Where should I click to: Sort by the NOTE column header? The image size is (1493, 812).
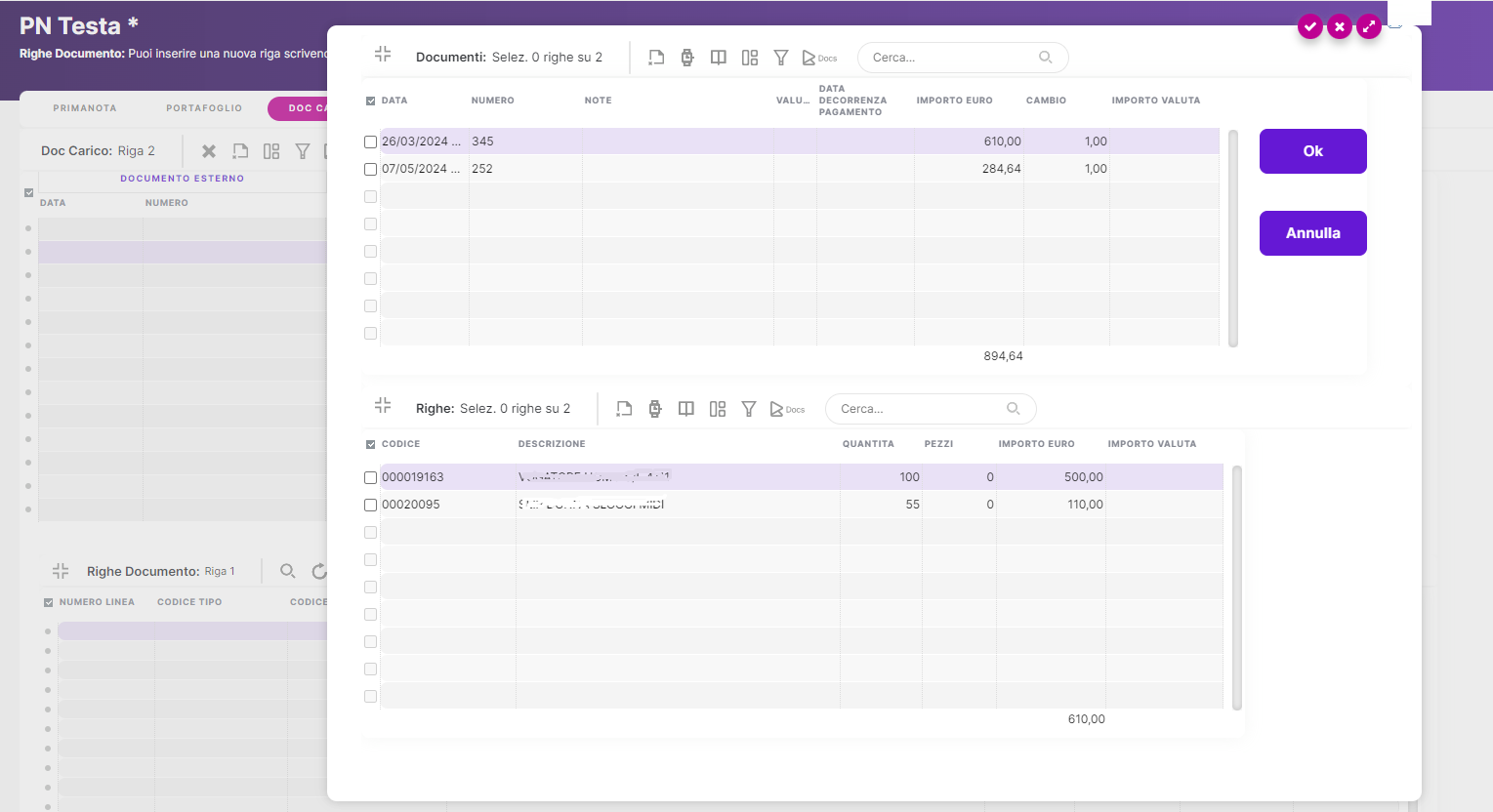(598, 101)
